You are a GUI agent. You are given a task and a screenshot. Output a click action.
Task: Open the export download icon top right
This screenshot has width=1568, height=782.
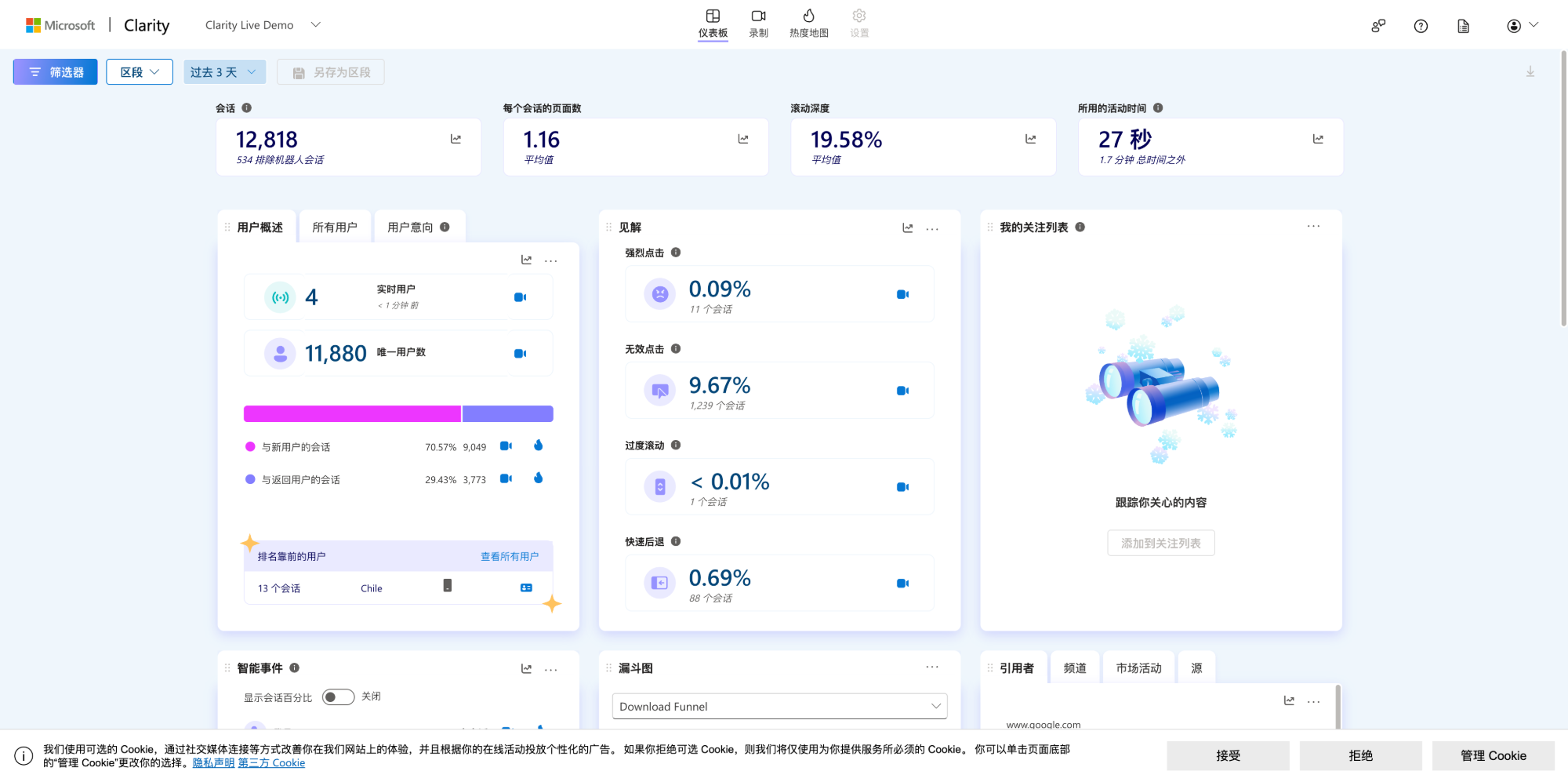[x=1529, y=71]
